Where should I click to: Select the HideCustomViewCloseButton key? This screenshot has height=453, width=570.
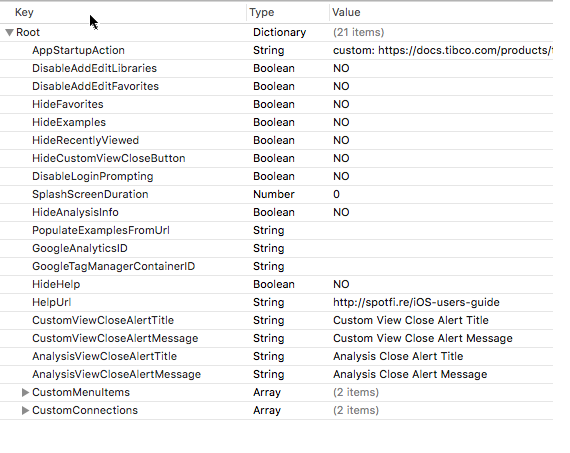pos(109,158)
